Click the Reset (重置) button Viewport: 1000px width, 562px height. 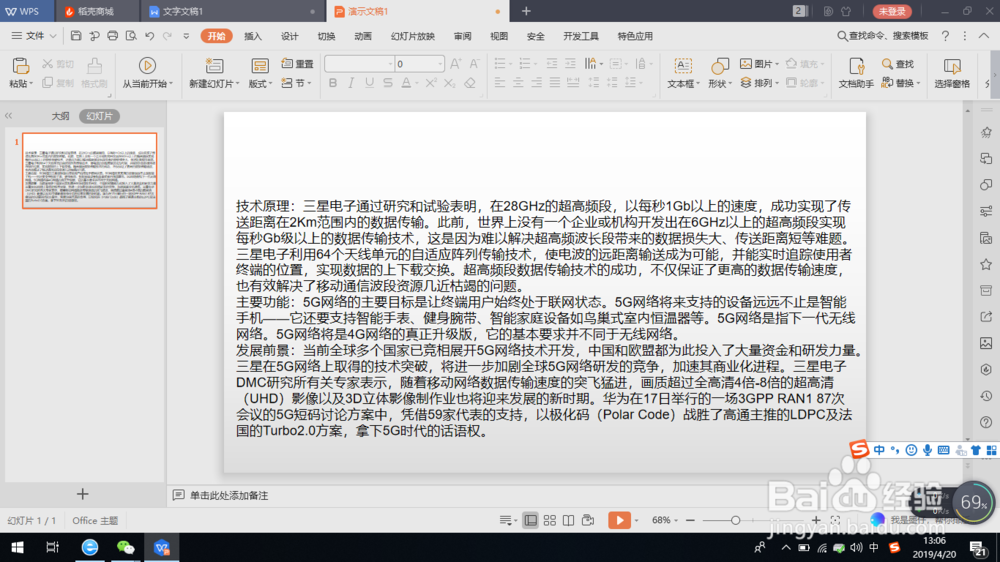[x=298, y=64]
